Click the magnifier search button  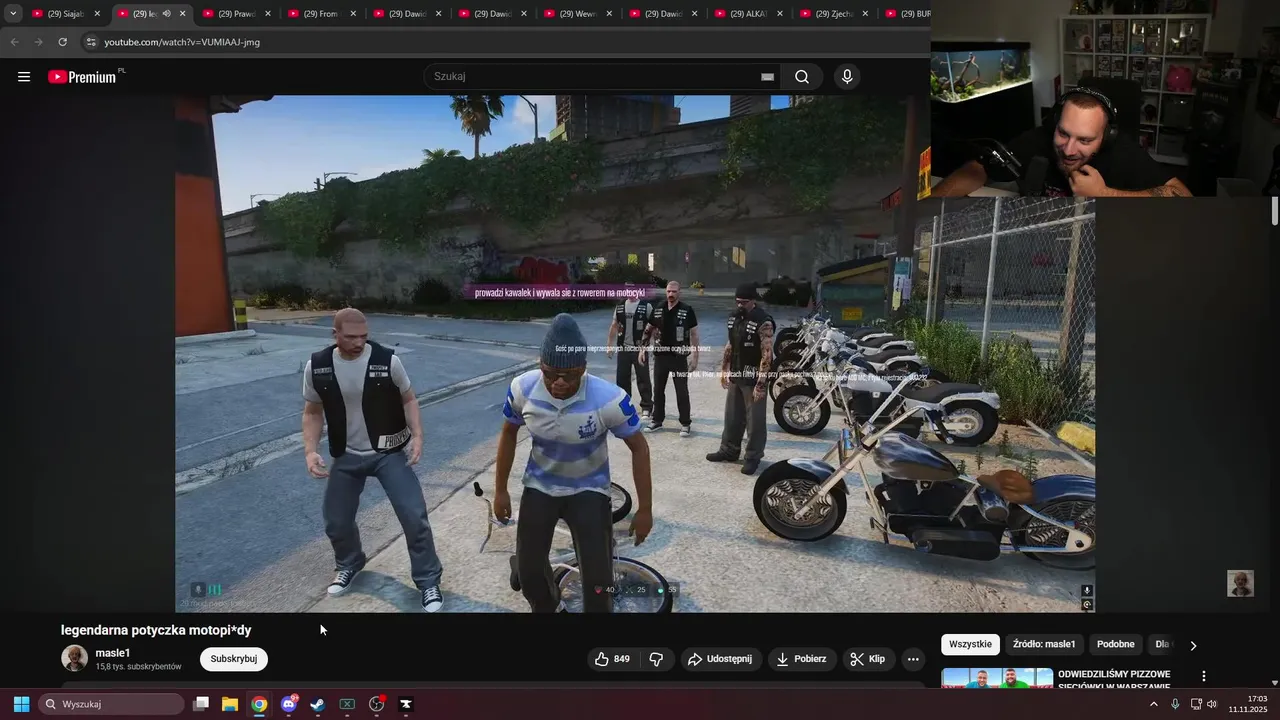[802, 77]
